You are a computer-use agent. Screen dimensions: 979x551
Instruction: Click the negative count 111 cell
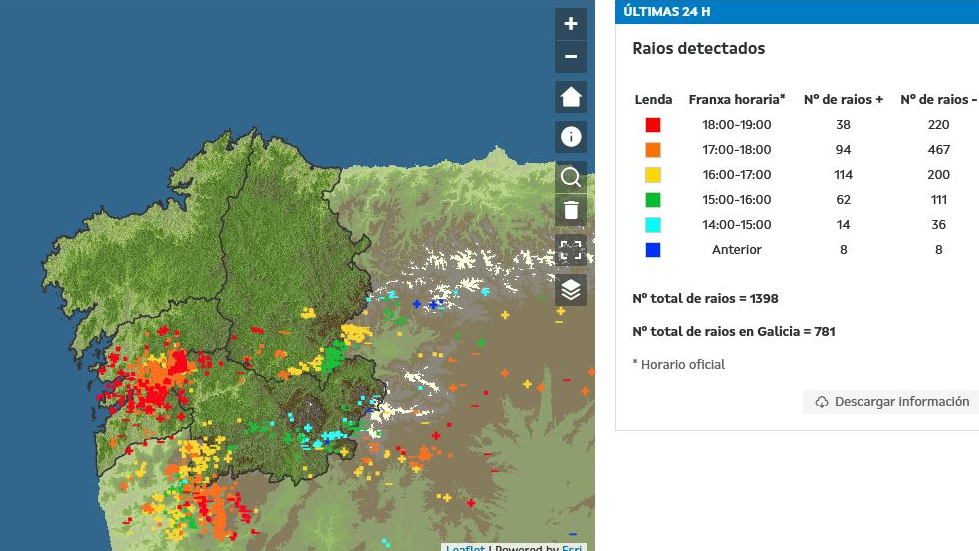click(x=938, y=200)
